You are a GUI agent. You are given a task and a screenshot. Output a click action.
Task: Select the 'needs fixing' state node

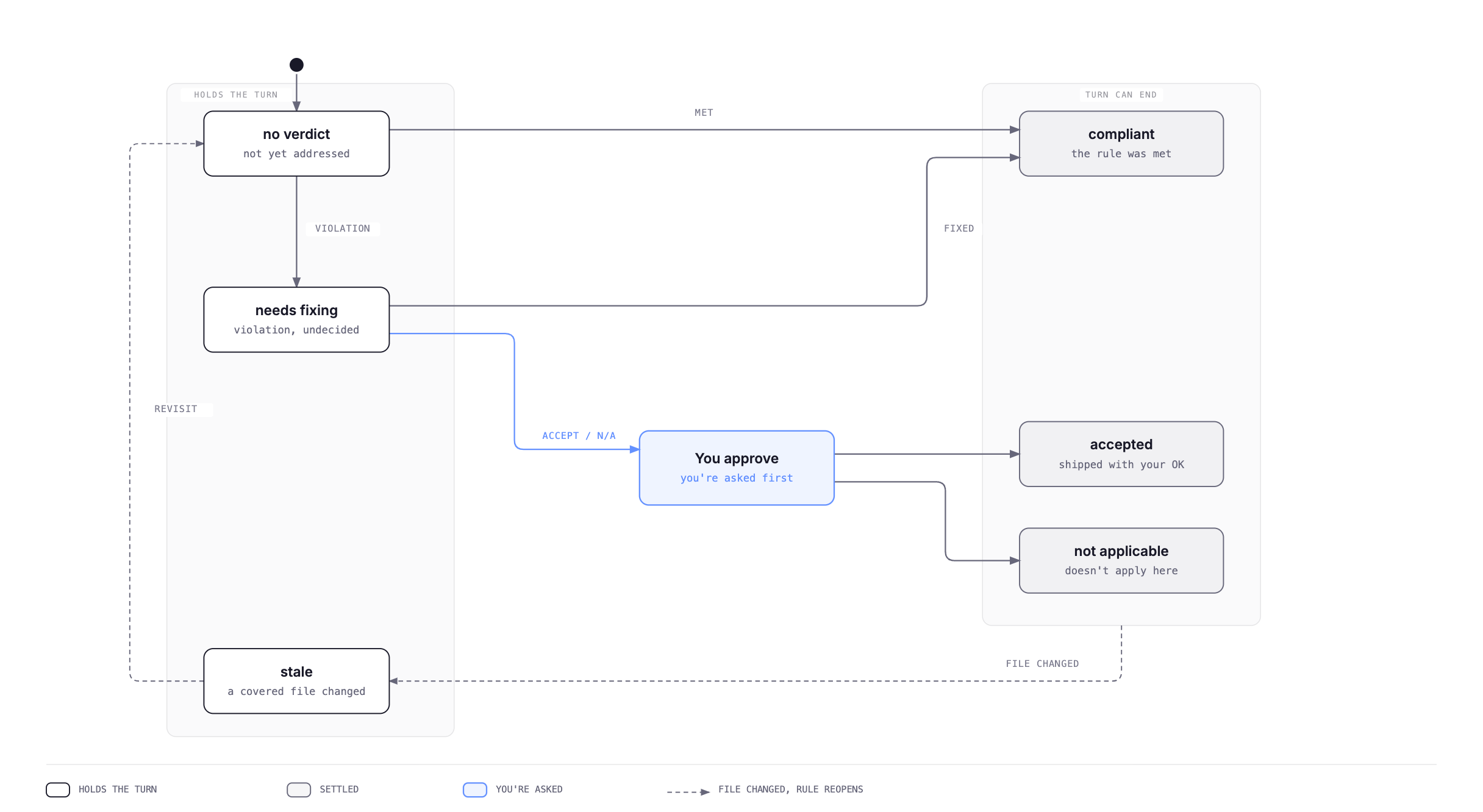pyautogui.click(x=296, y=320)
